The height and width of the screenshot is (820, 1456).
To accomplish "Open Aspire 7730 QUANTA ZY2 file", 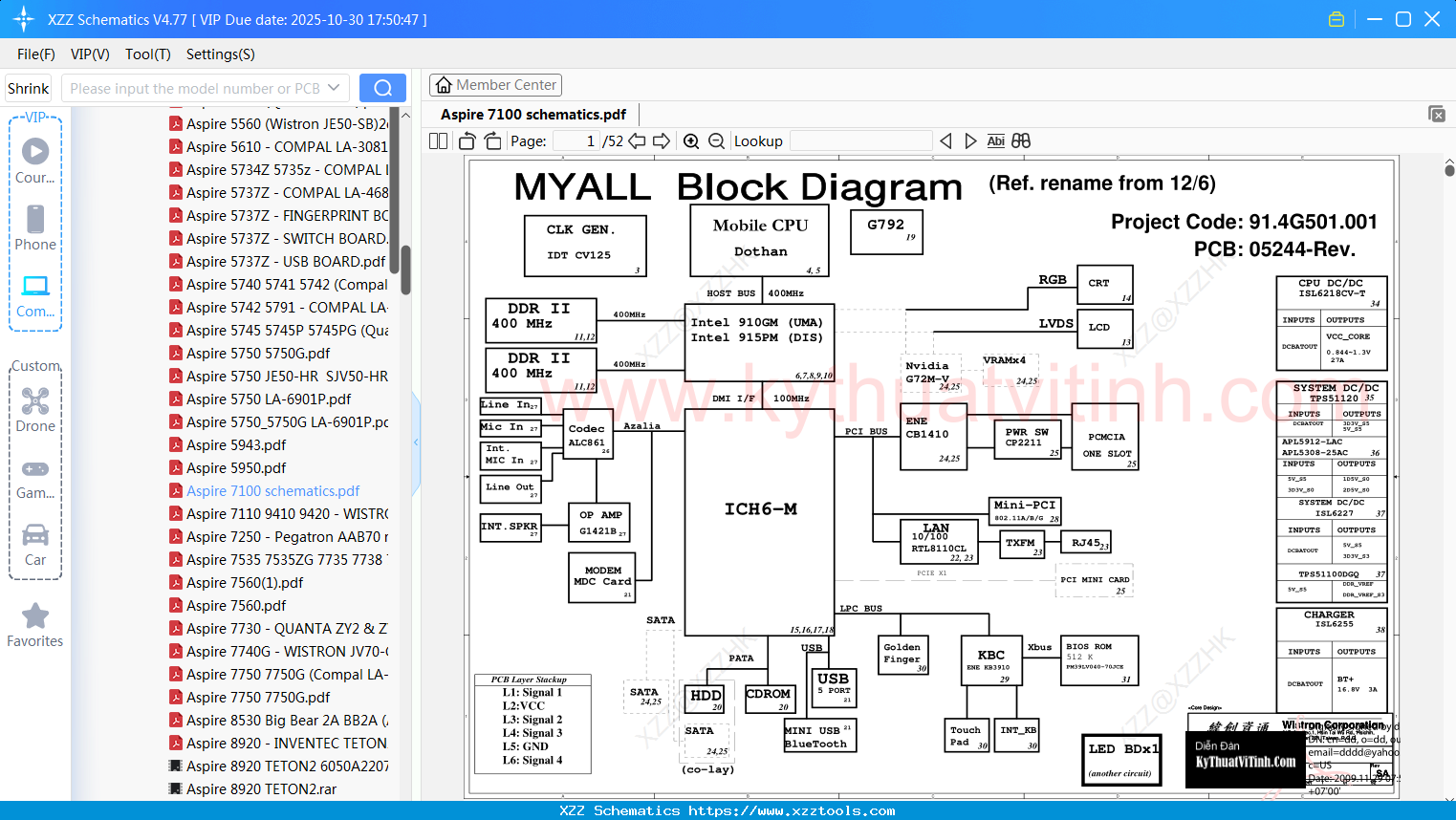I will 287,628.
